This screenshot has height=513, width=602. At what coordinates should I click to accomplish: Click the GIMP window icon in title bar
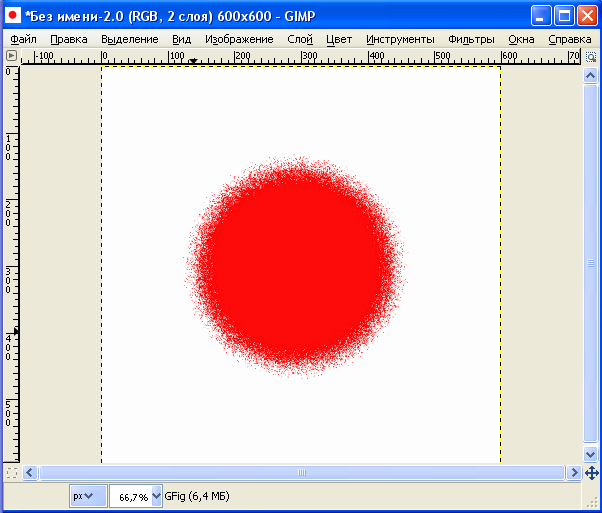[12, 15]
